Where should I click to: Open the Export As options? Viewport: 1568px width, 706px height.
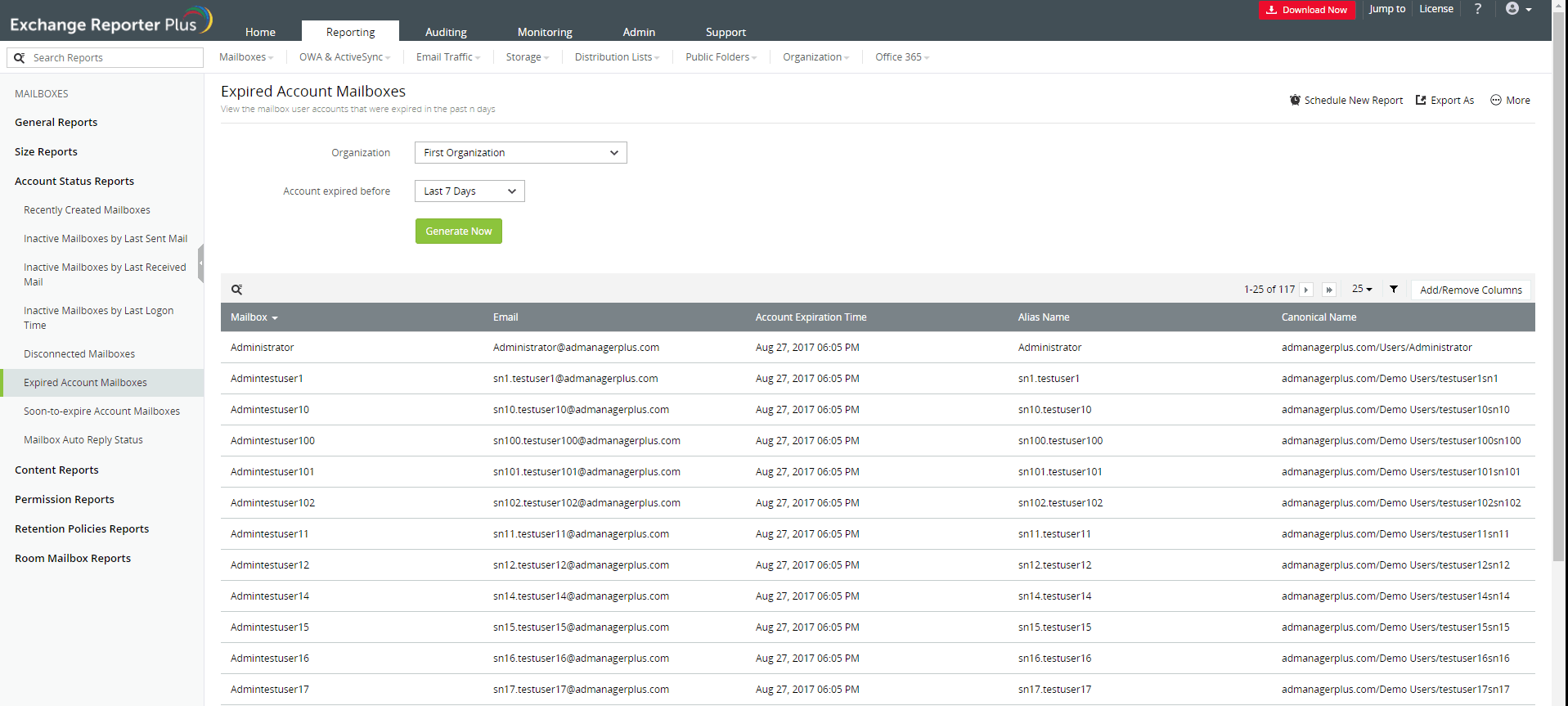pos(1445,101)
